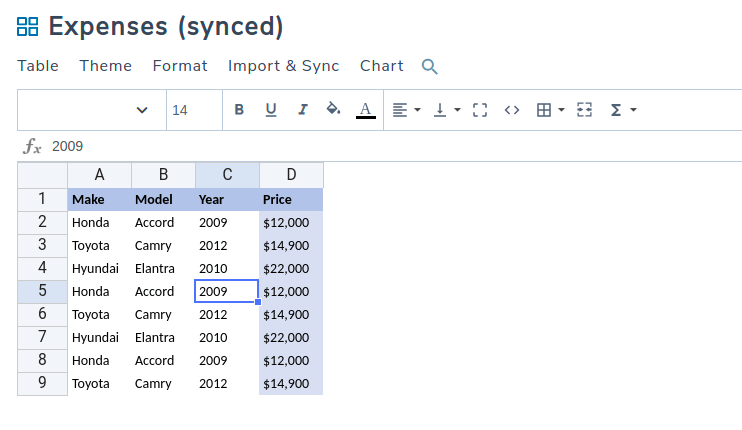
Task: Click the text wrap bracket icon
Action: pos(480,110)
